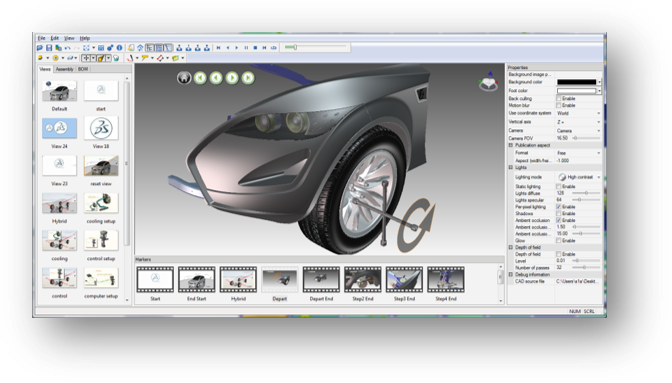
Task: Open the View menu
Action: pos(69,38)
